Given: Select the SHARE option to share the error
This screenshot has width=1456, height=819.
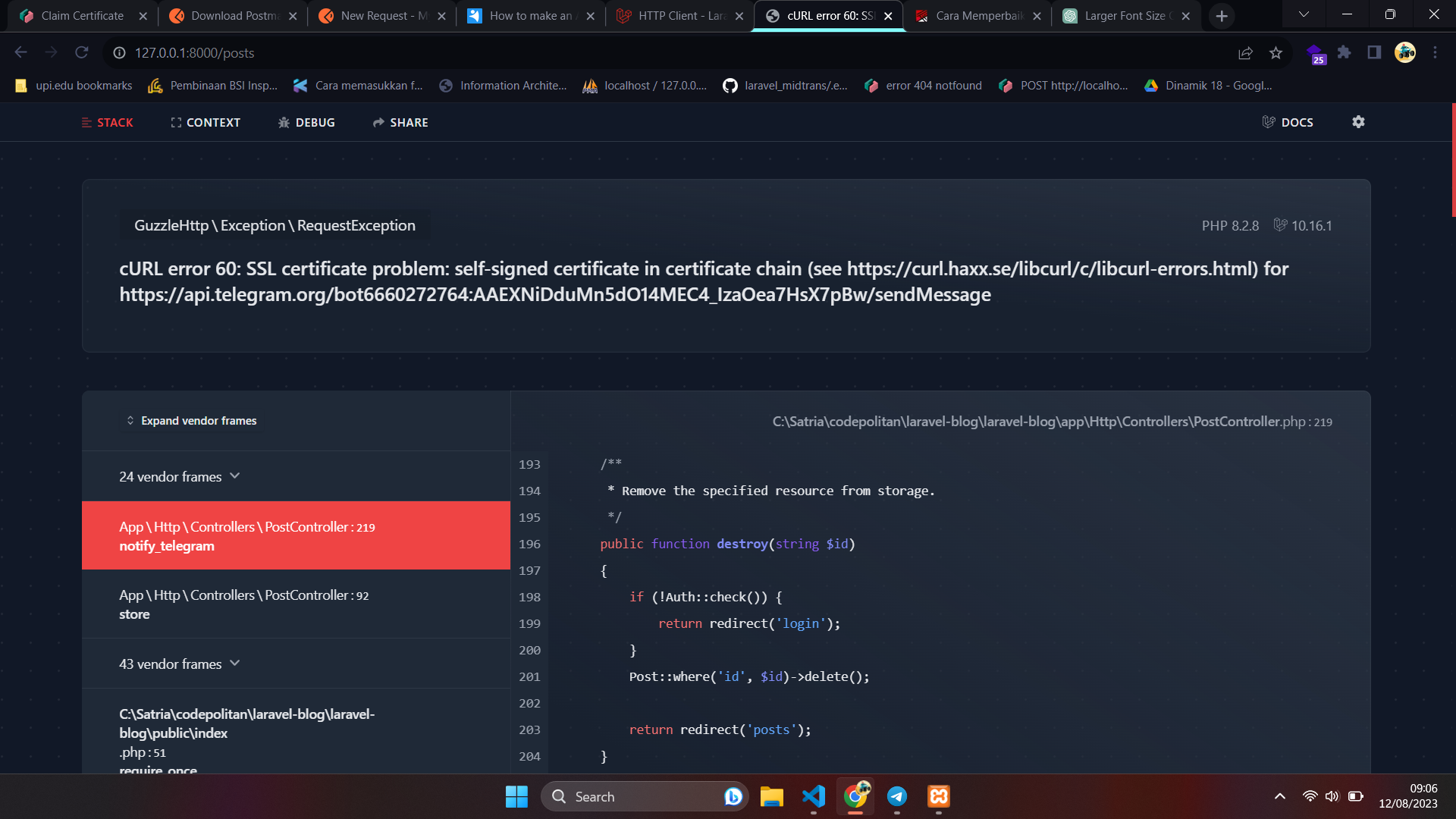Looking at the screenshot, I should coord(400,122).
